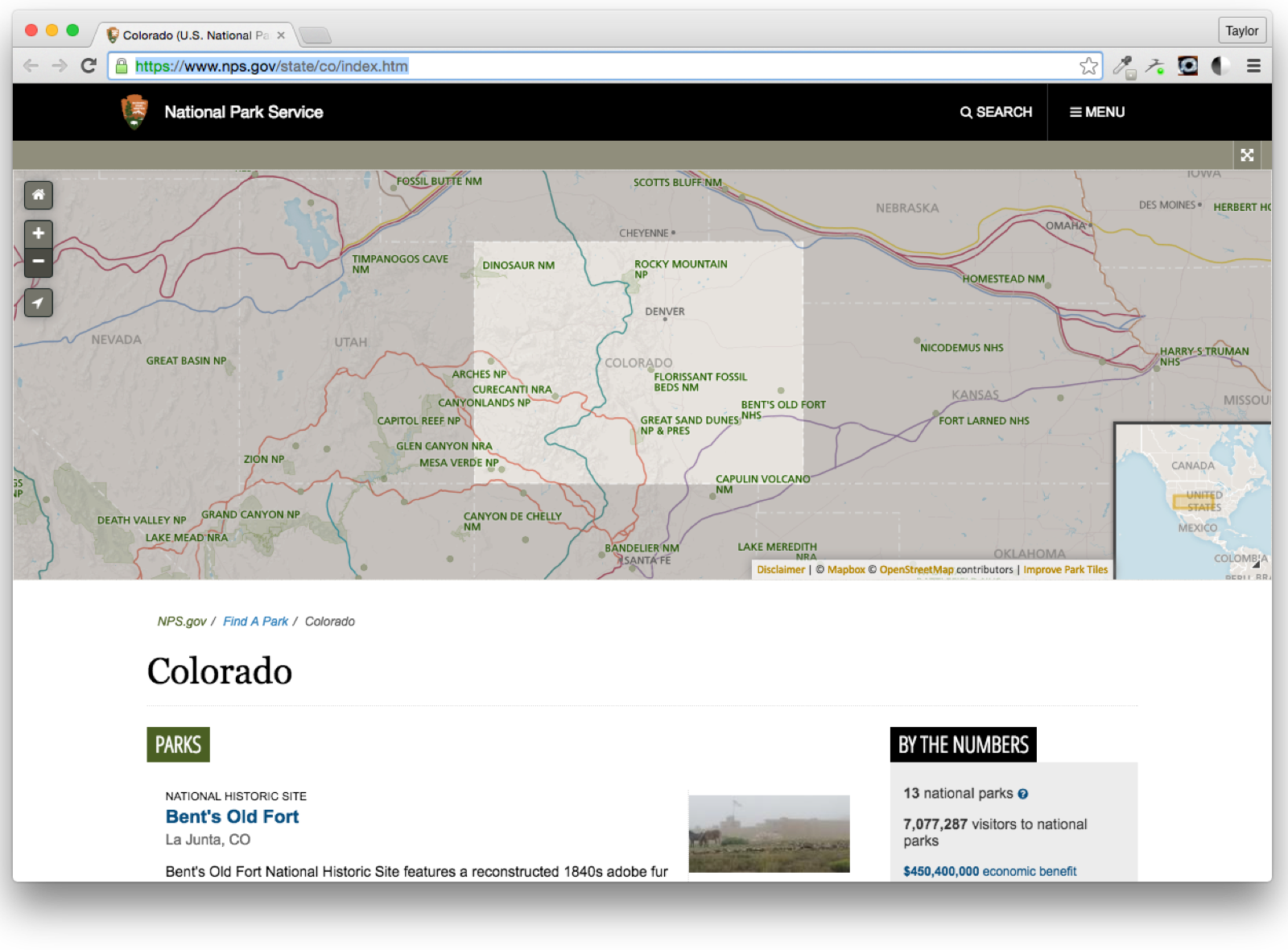
Task: Click Great Sand Dunes NP map label
Action: [x=690, y=425]
